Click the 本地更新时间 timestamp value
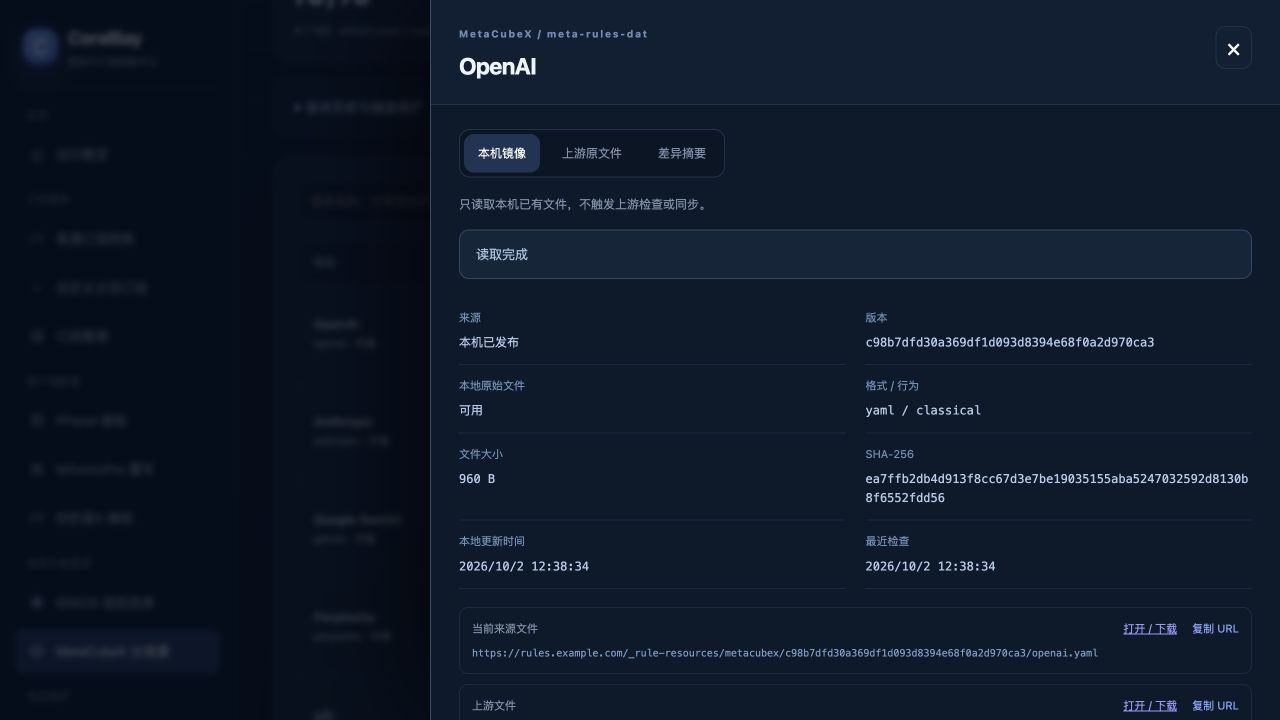 point(524,566)
